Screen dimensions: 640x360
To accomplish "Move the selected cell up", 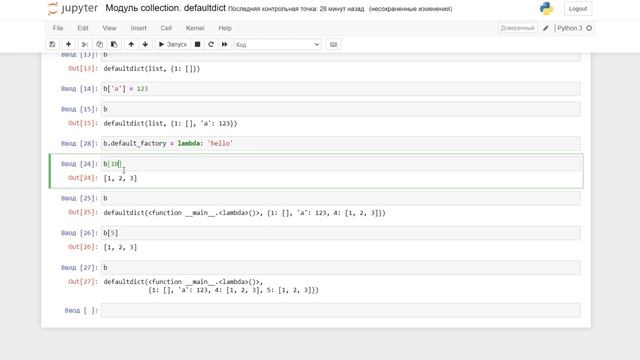I will (x=131, y=44).
